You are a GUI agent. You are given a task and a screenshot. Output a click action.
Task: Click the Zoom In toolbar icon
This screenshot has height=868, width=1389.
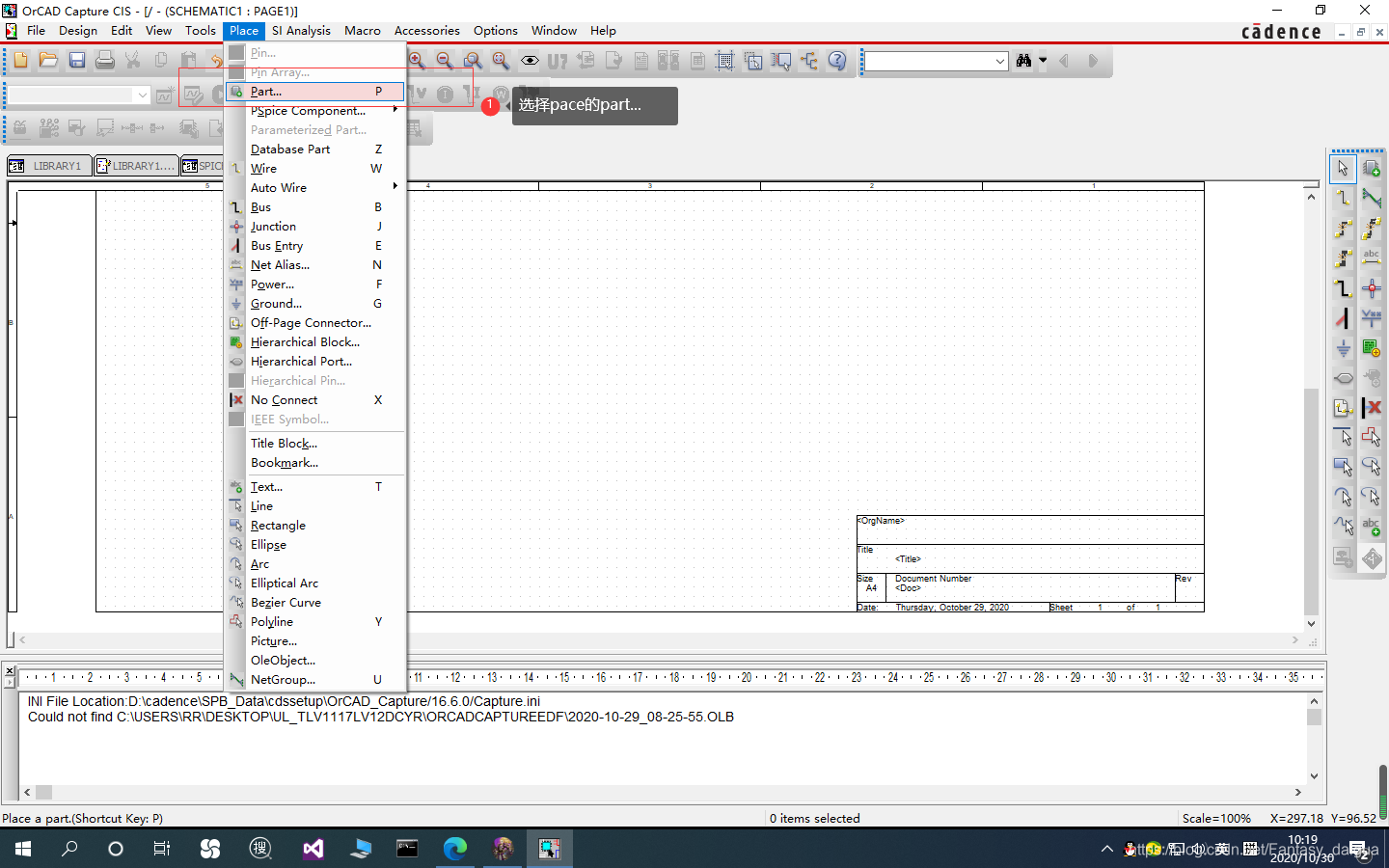[x=417, y=61]
